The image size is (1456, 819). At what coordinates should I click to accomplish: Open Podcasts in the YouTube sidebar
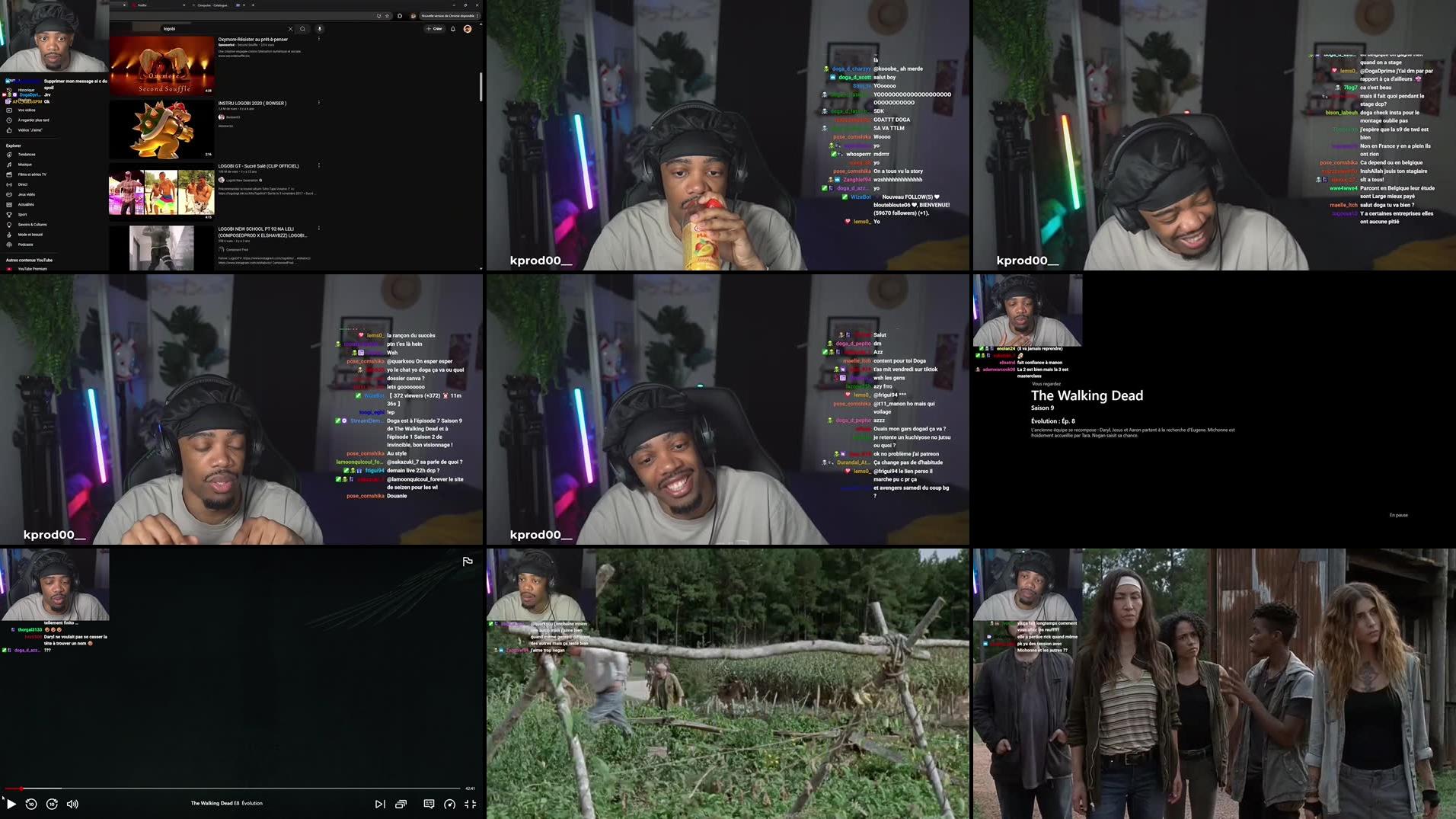click(26, 245)
